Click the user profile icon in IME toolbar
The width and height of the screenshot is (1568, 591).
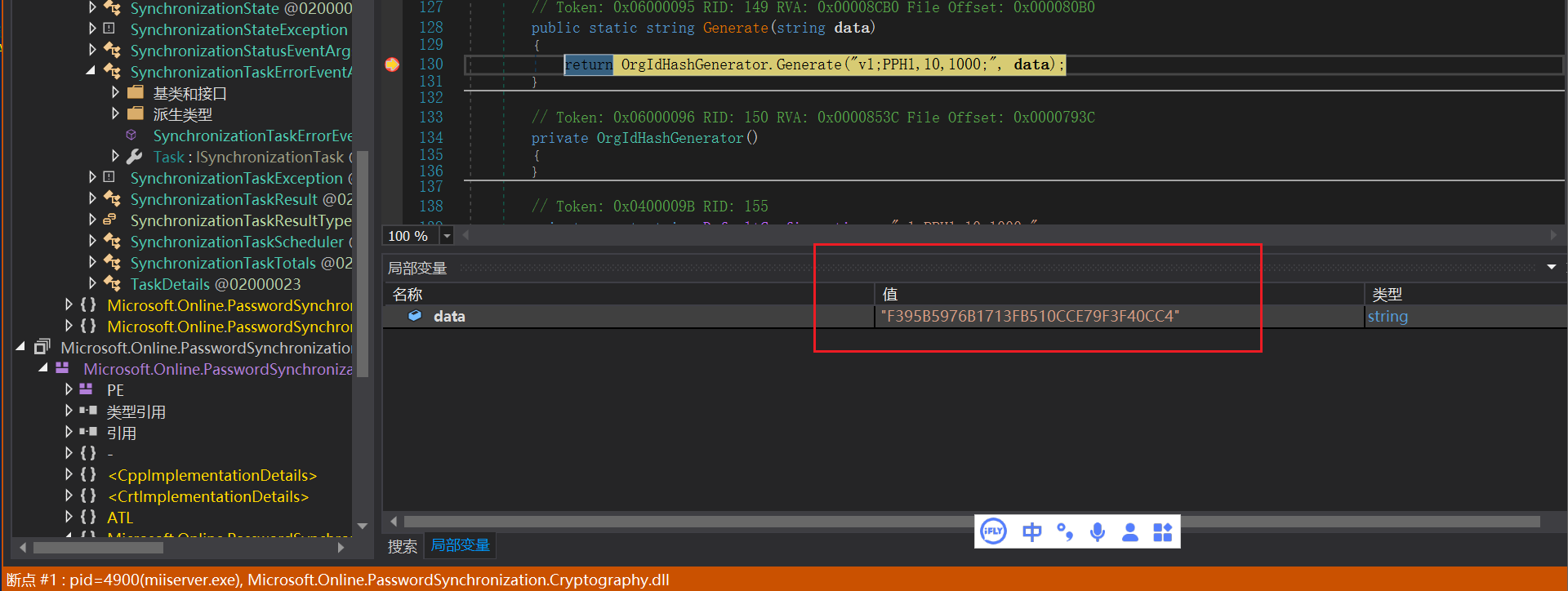point(1130,532)
